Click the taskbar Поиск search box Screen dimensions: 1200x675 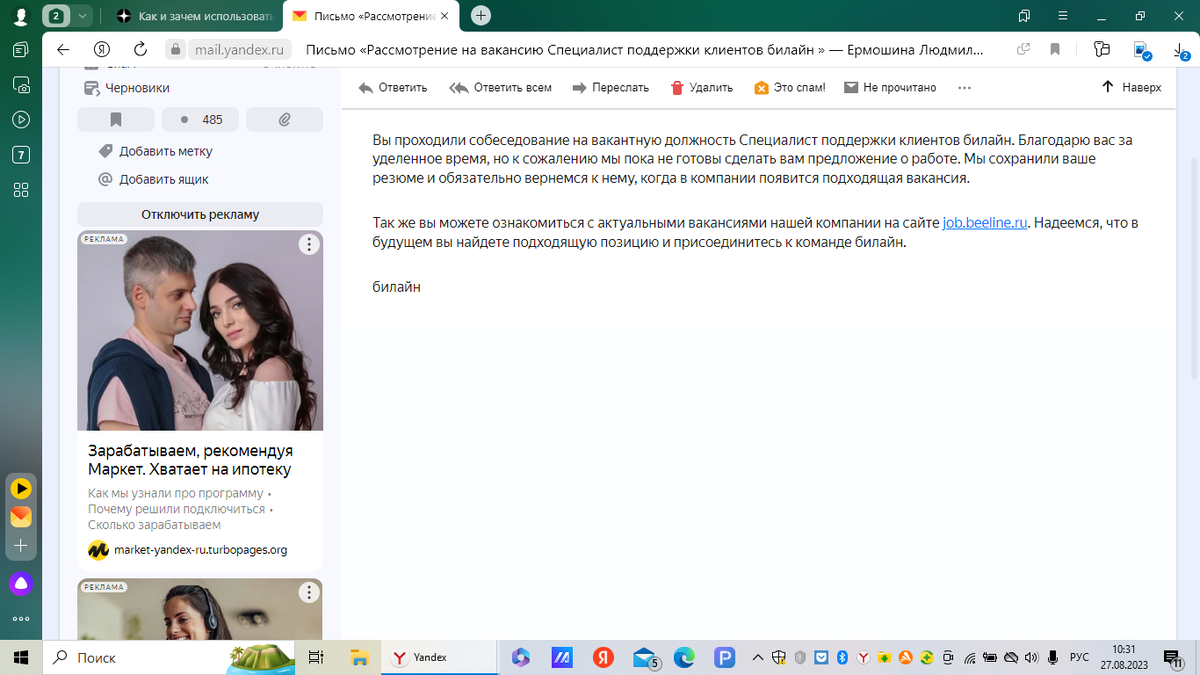click(170, 657)
